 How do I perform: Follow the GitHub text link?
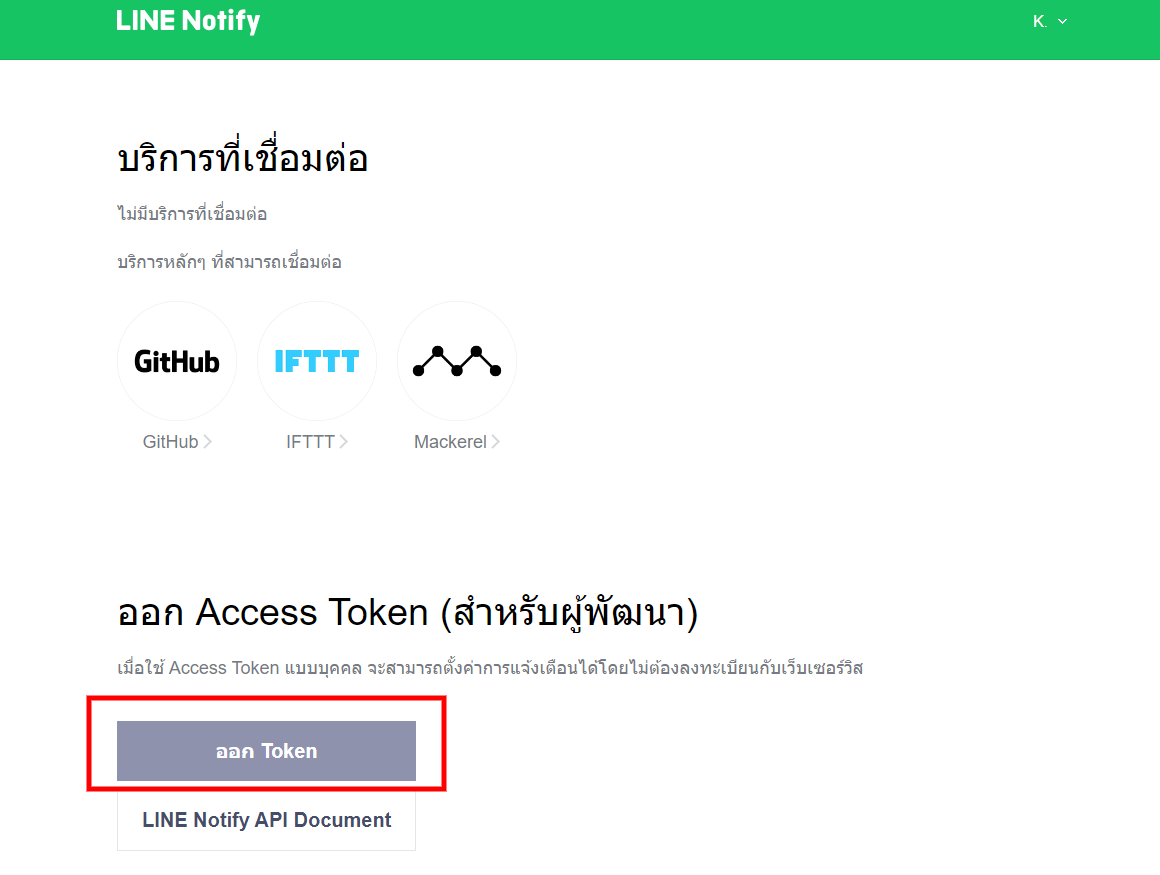coord(170,442)
